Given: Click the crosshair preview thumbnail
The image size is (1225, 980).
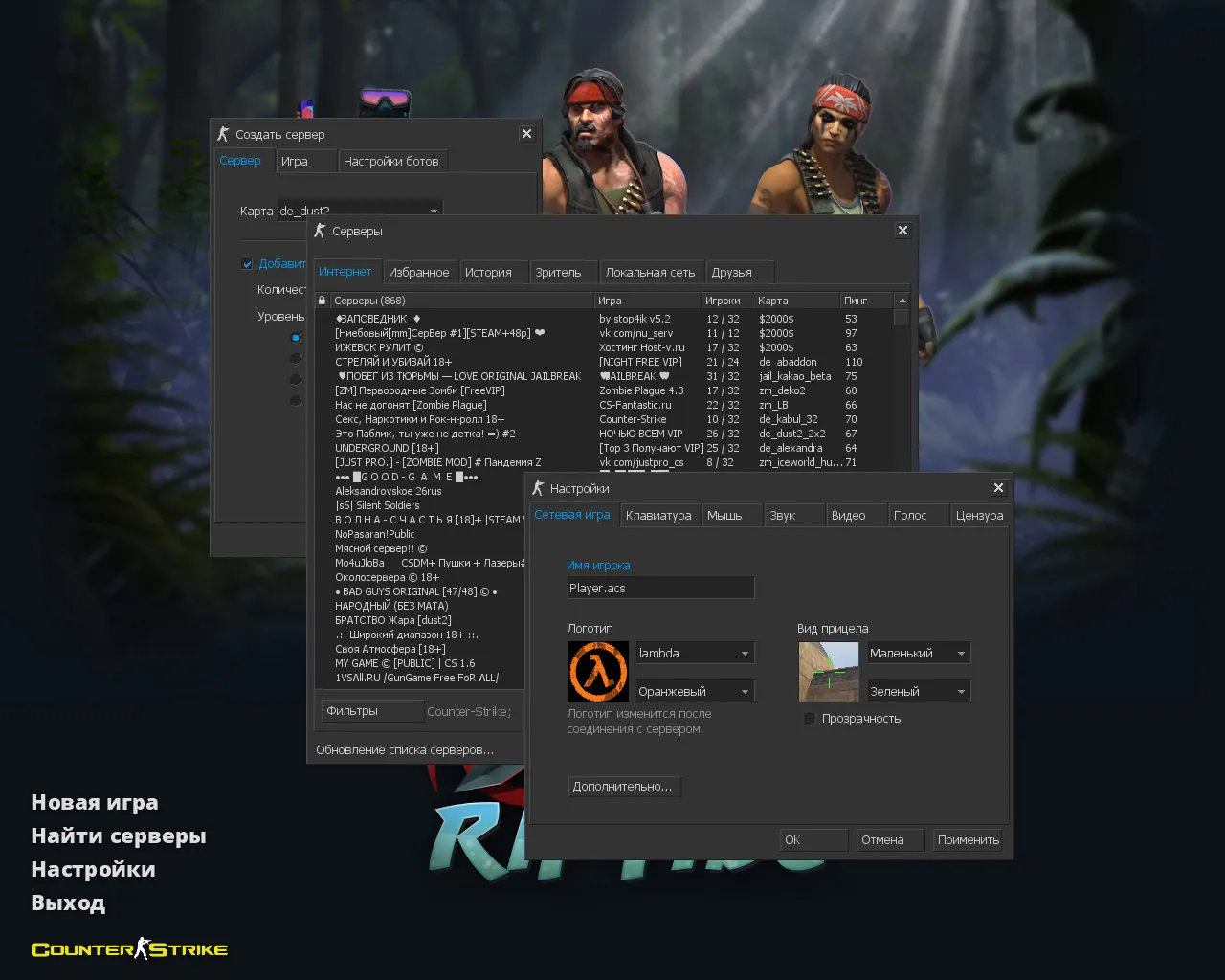Looking at the screenshot, I should [x=828, y=671].
